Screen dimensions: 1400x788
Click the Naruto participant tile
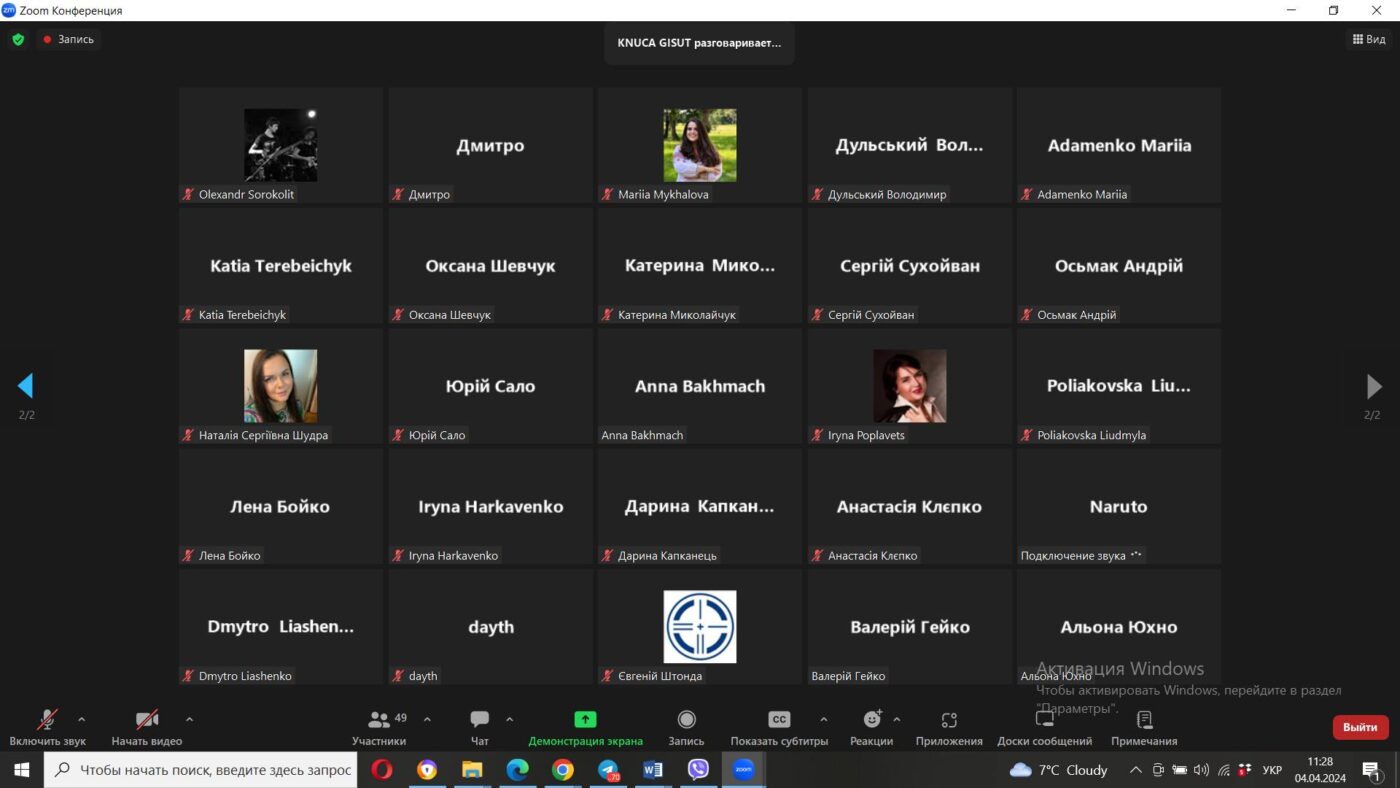pos(1119,506)
